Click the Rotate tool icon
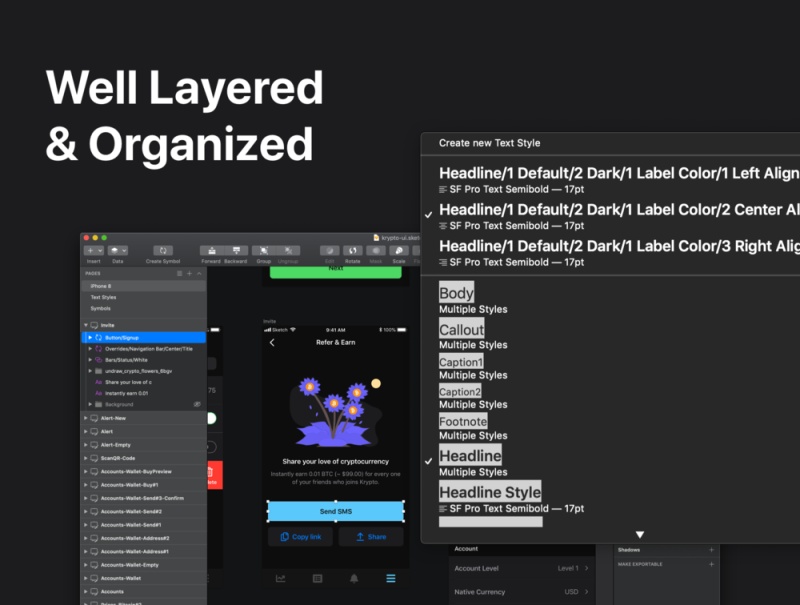Image resolution: width=800 pixels, height=605 pixels. click(x=353, y=250)
